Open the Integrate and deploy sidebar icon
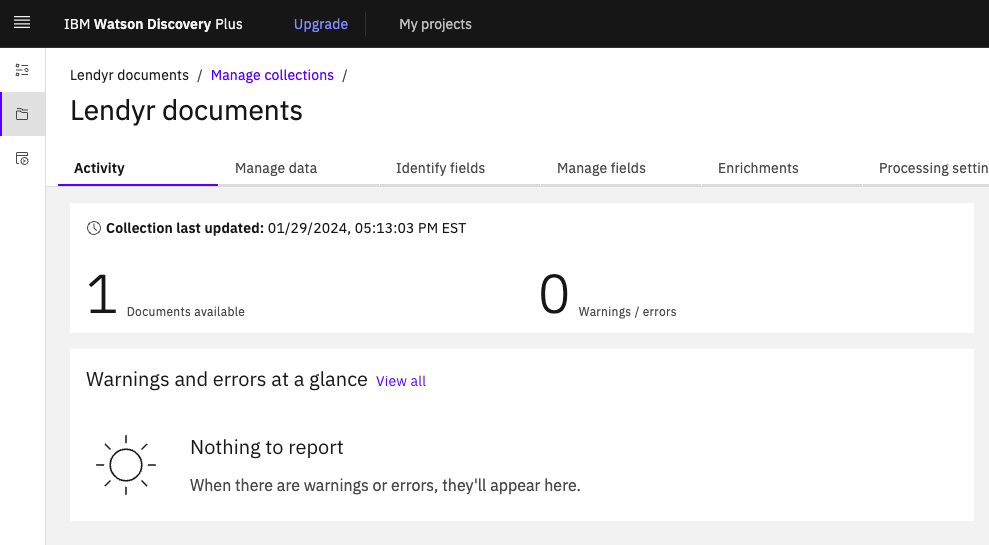This screenshot has width=989, height=545. click(22, 158)
